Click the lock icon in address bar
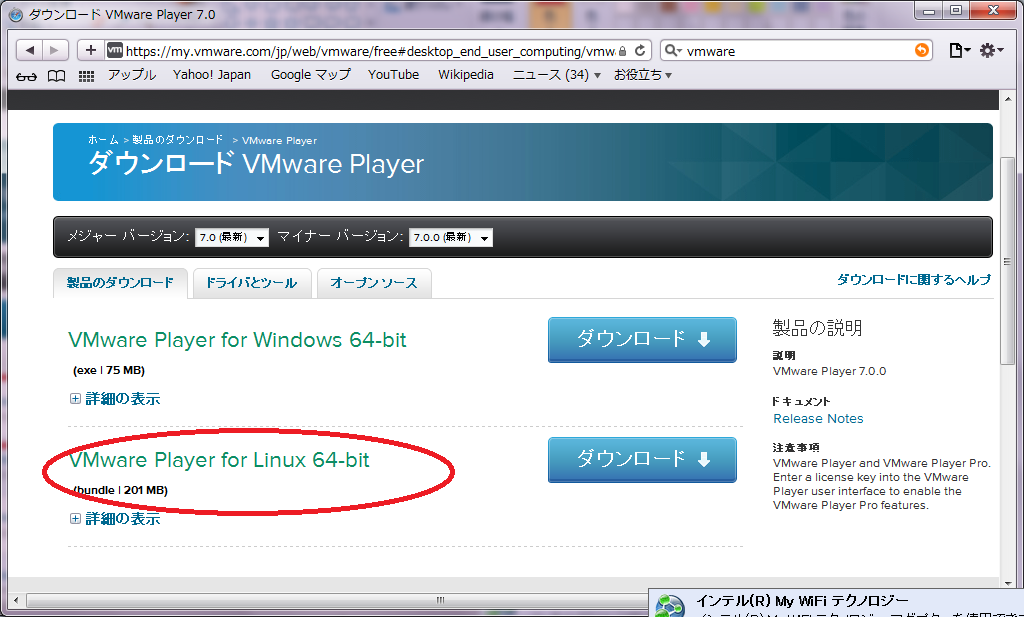1024x617 pixels. pos(622,51)
